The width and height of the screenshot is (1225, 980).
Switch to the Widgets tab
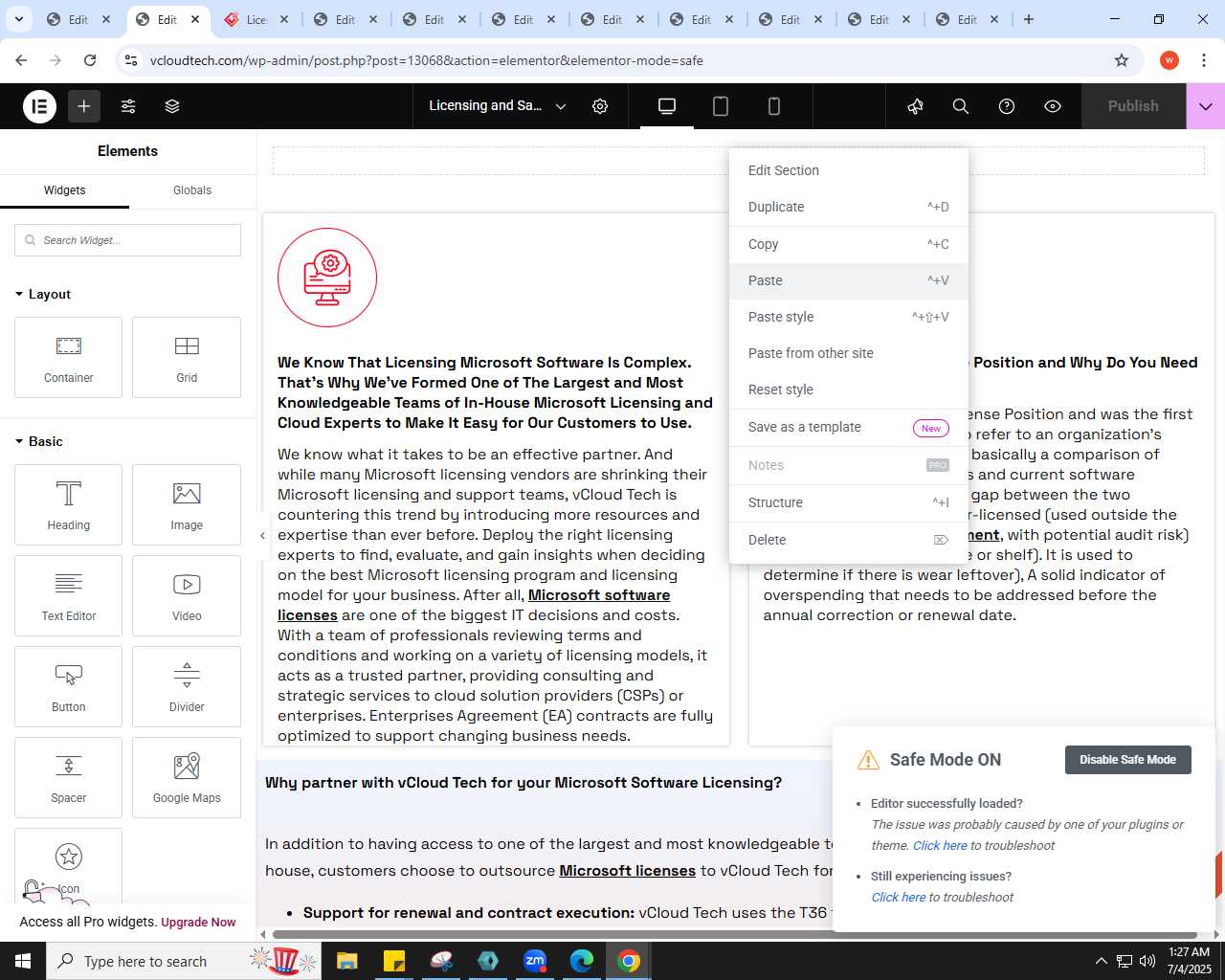point(64,190)
